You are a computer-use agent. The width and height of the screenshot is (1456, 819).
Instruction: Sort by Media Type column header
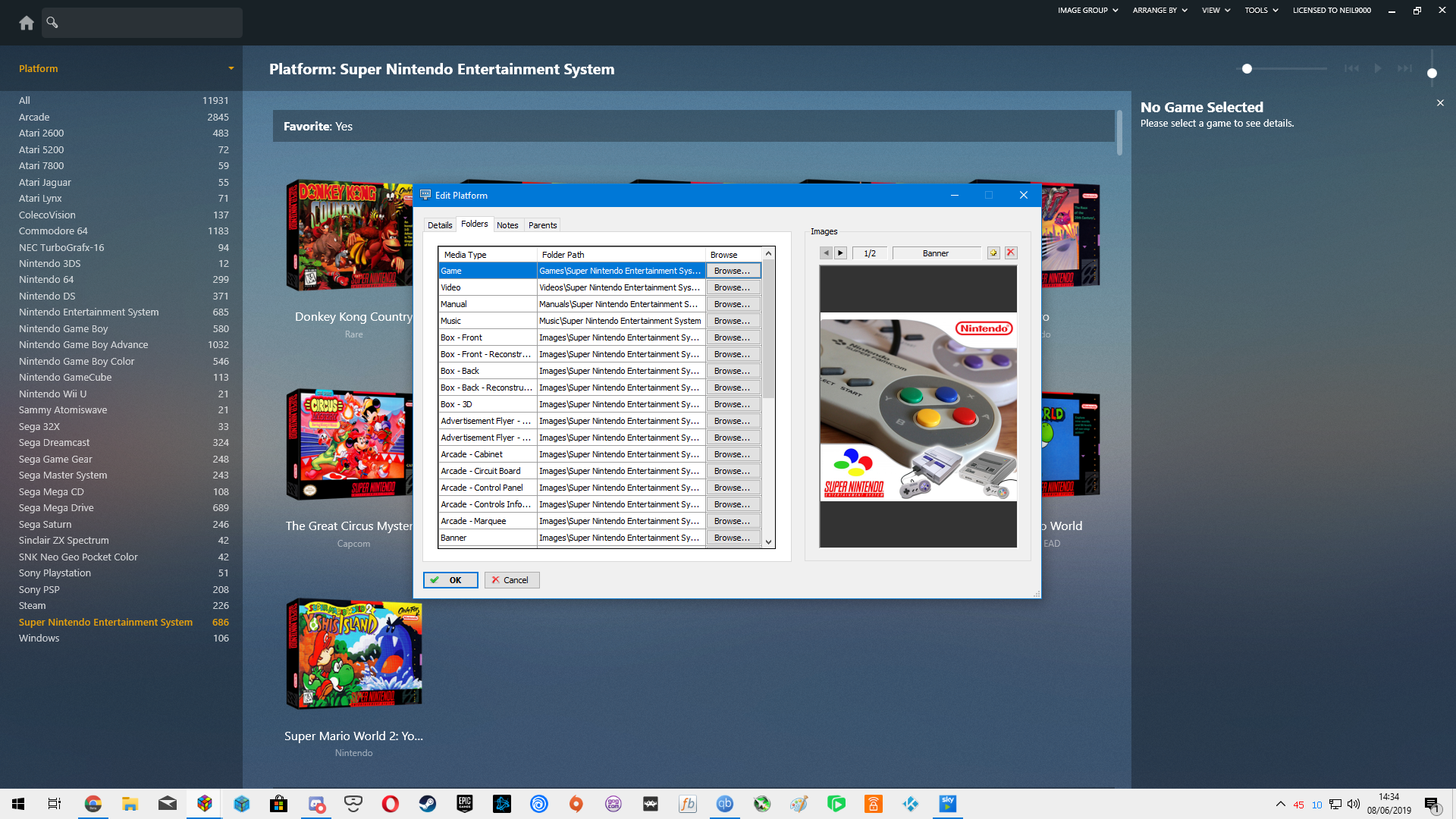pyautogui.click(x=488, y=255)
